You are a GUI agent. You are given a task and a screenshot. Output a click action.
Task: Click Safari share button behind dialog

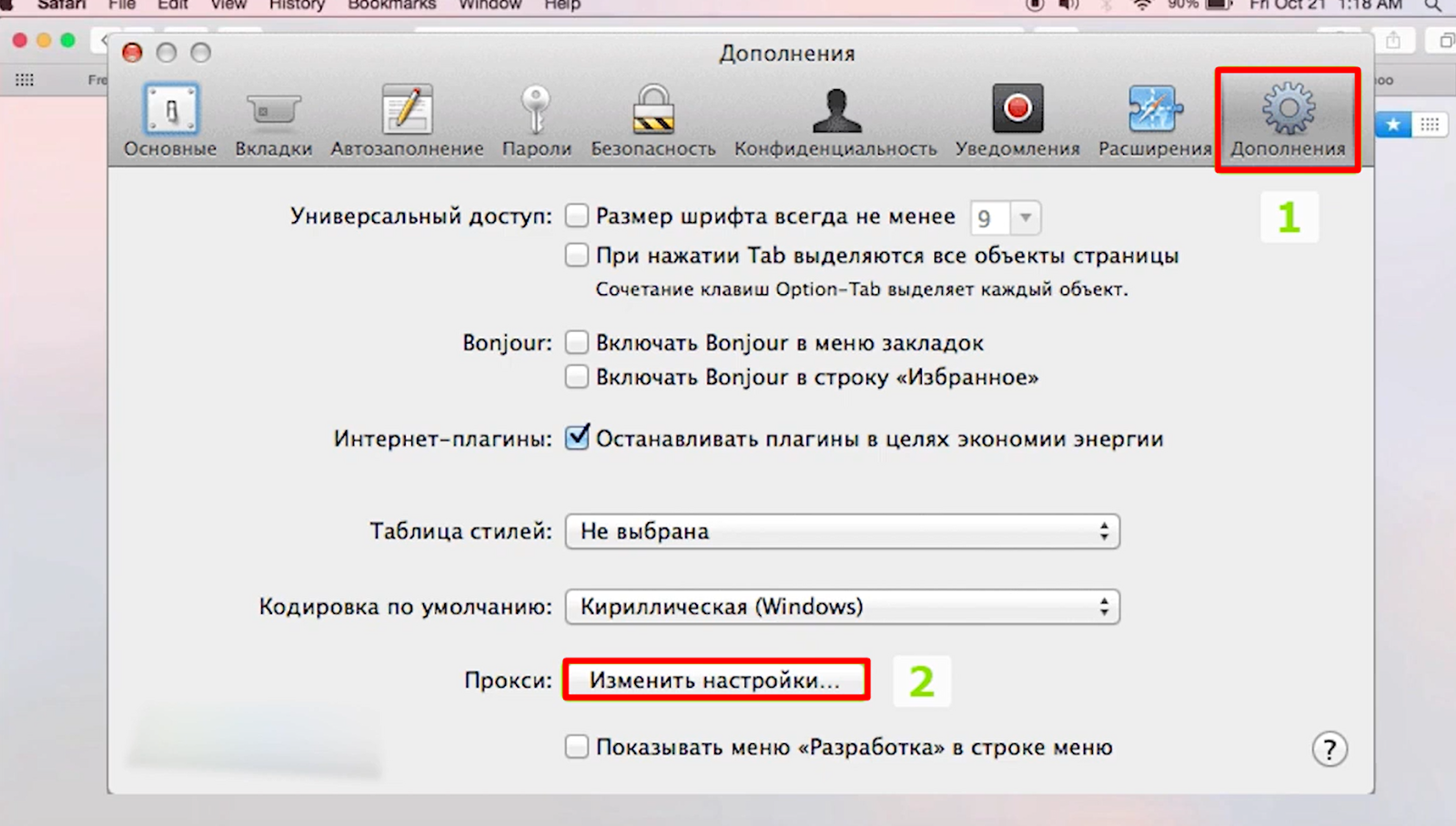pyautogui.click(x=1392, y=41)
